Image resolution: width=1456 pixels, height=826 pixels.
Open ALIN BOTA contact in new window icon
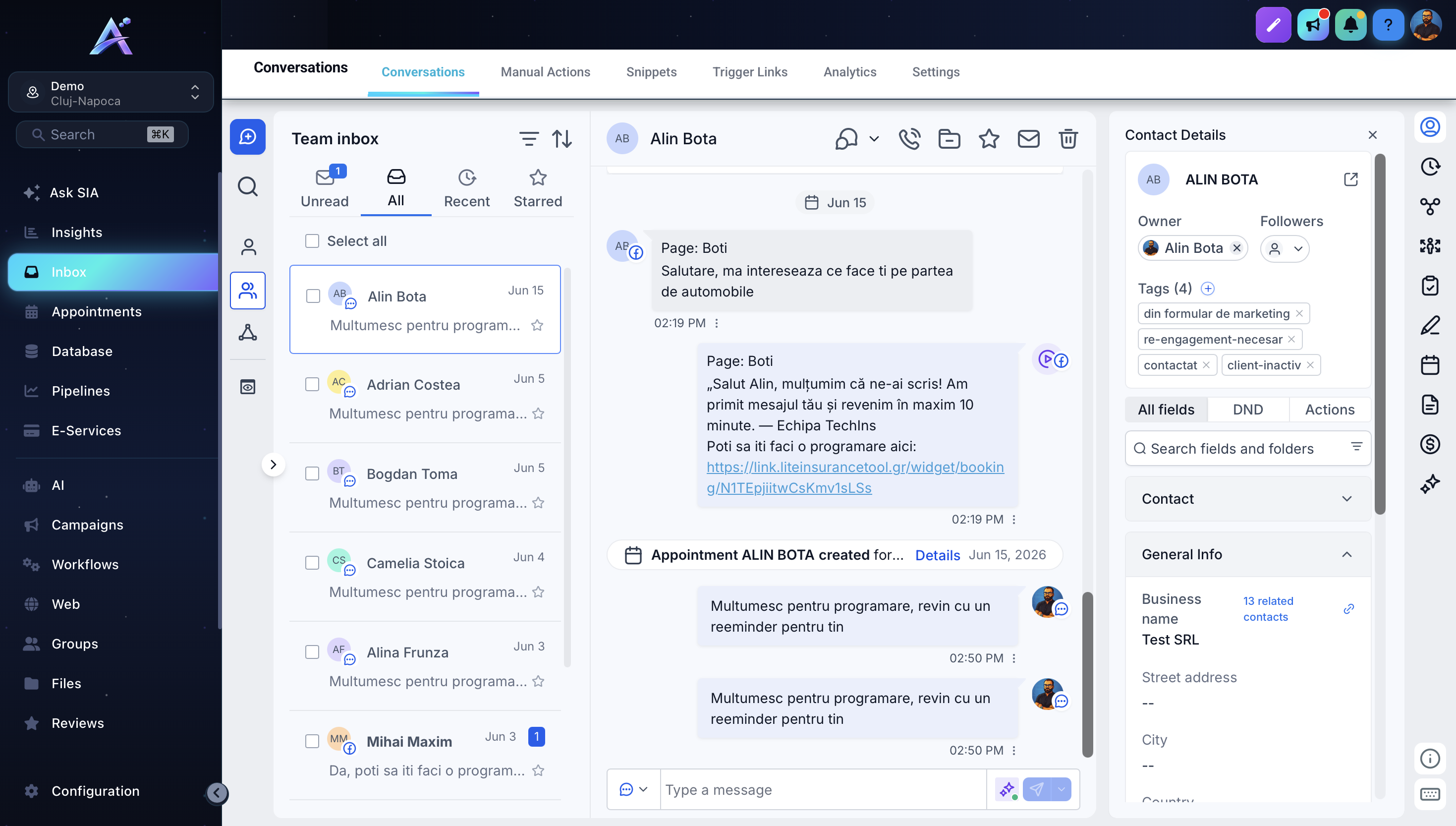[1350, 179]
